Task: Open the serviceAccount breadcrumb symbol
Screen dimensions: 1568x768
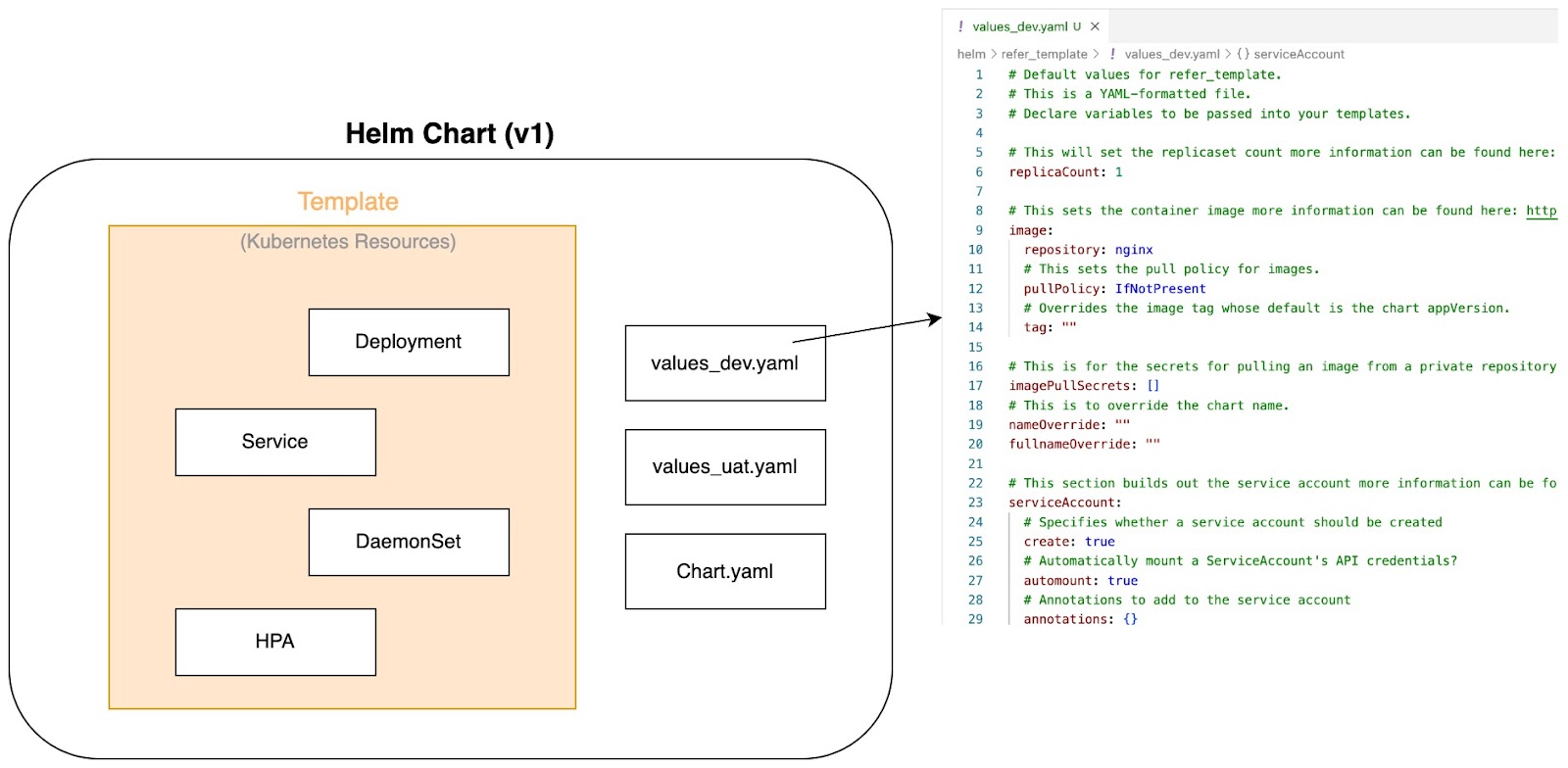Action: click(x=1298, y=54)
